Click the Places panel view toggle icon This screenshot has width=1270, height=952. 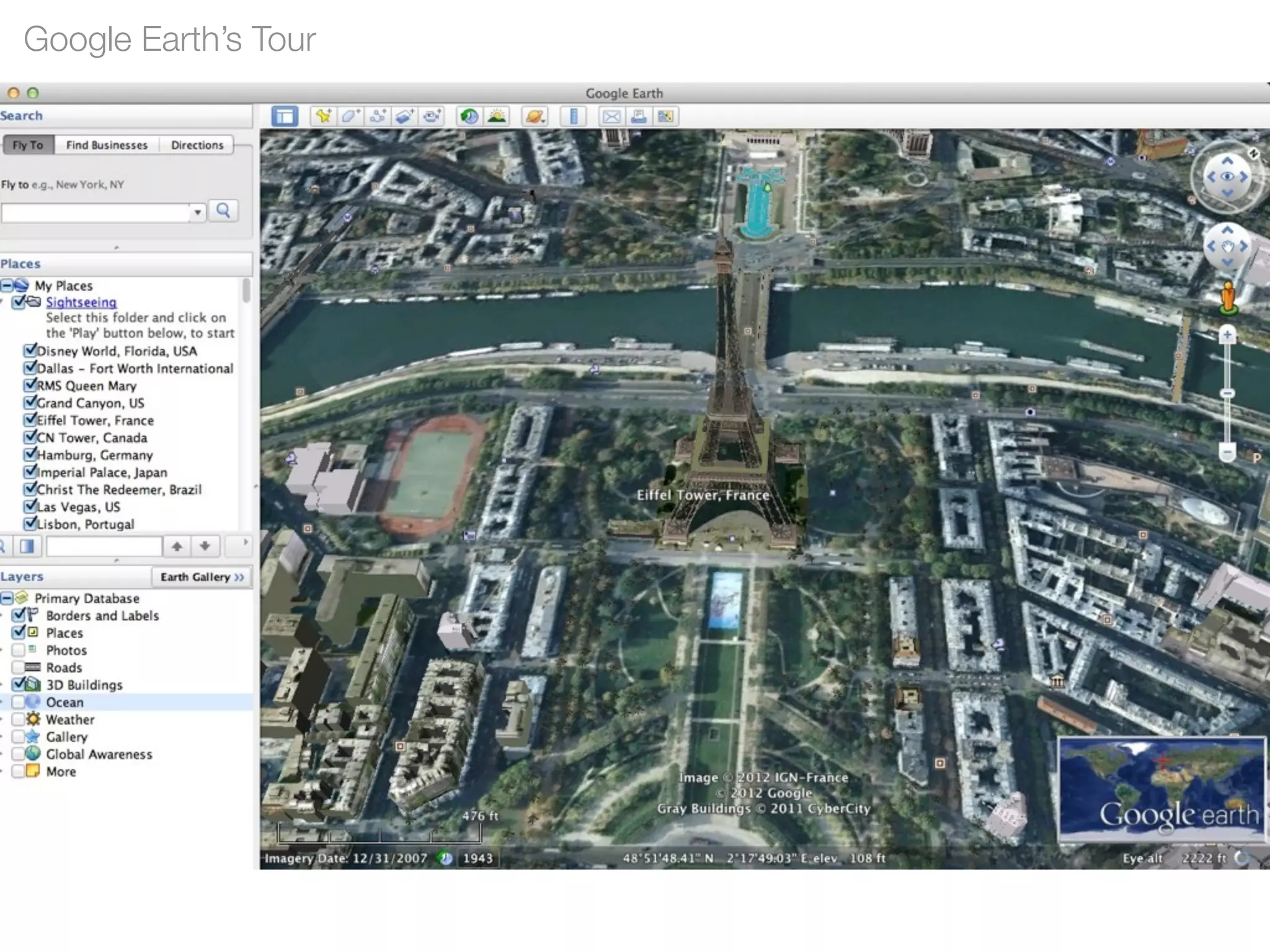[x=27, y=546]
